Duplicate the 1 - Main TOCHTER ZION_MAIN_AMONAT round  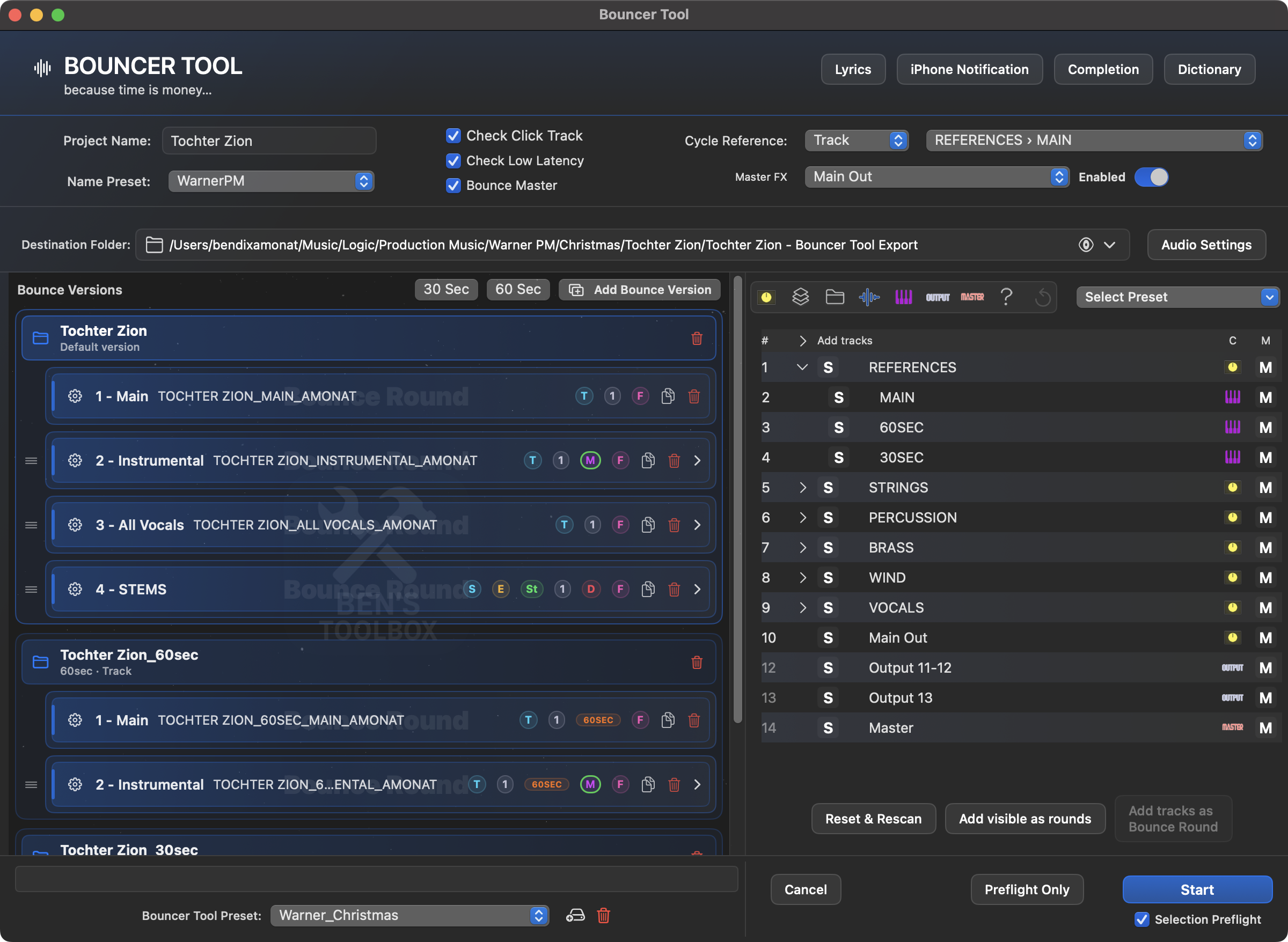click(668, 396)
